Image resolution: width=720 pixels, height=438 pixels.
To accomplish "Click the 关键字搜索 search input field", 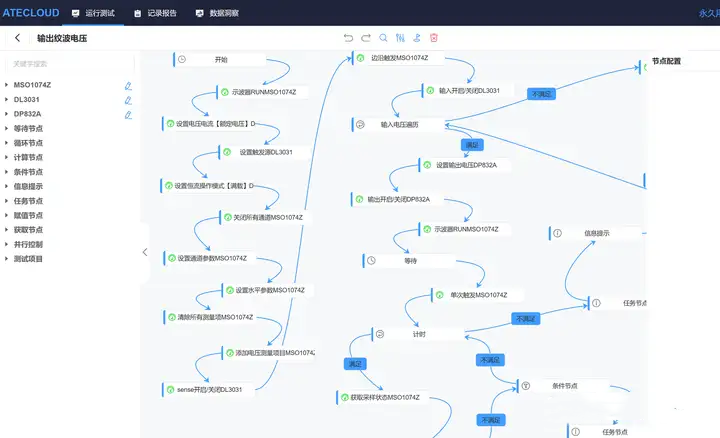I will (68, 63).
